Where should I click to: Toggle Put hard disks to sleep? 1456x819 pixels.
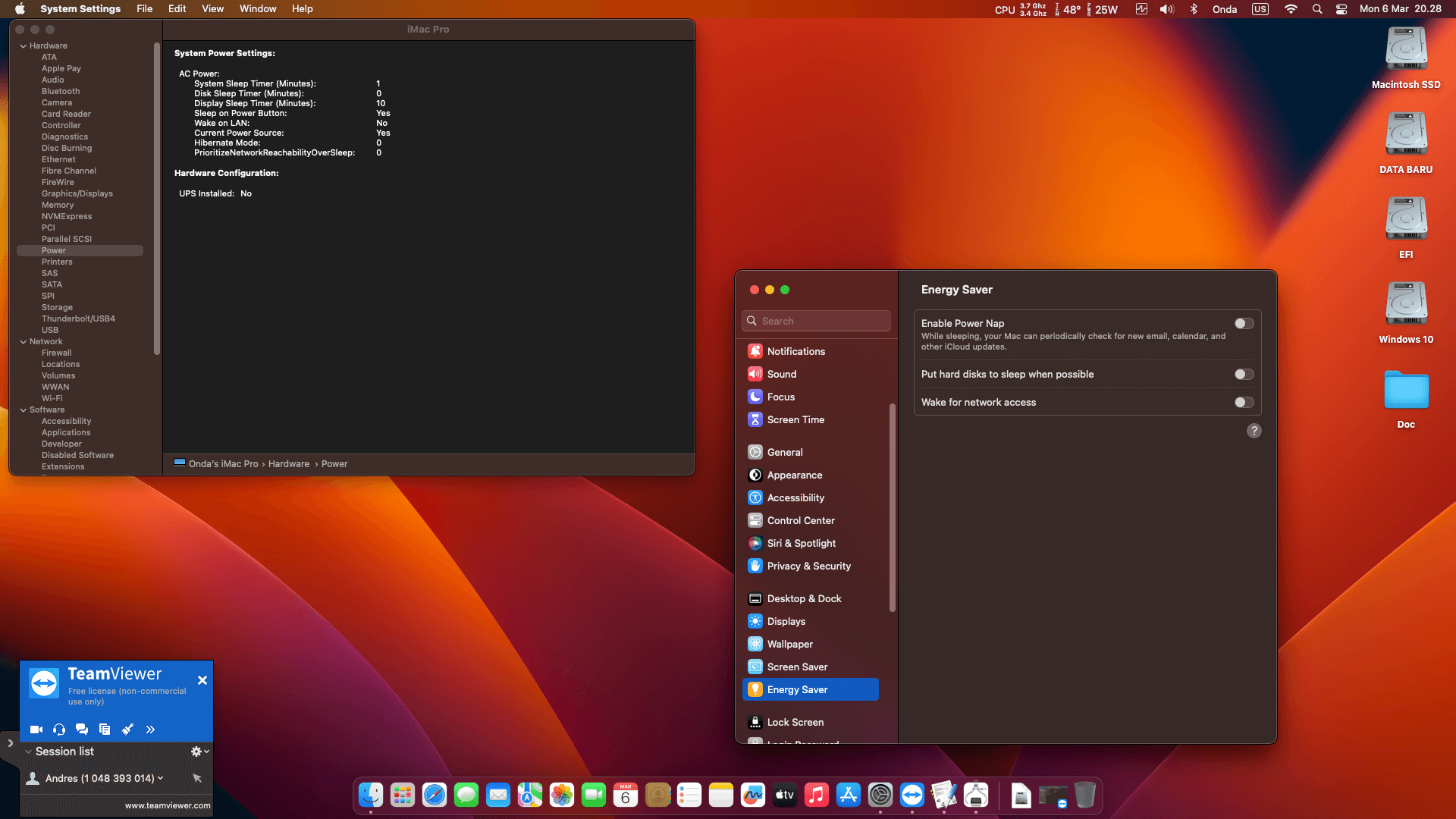tap(1244, 375)
